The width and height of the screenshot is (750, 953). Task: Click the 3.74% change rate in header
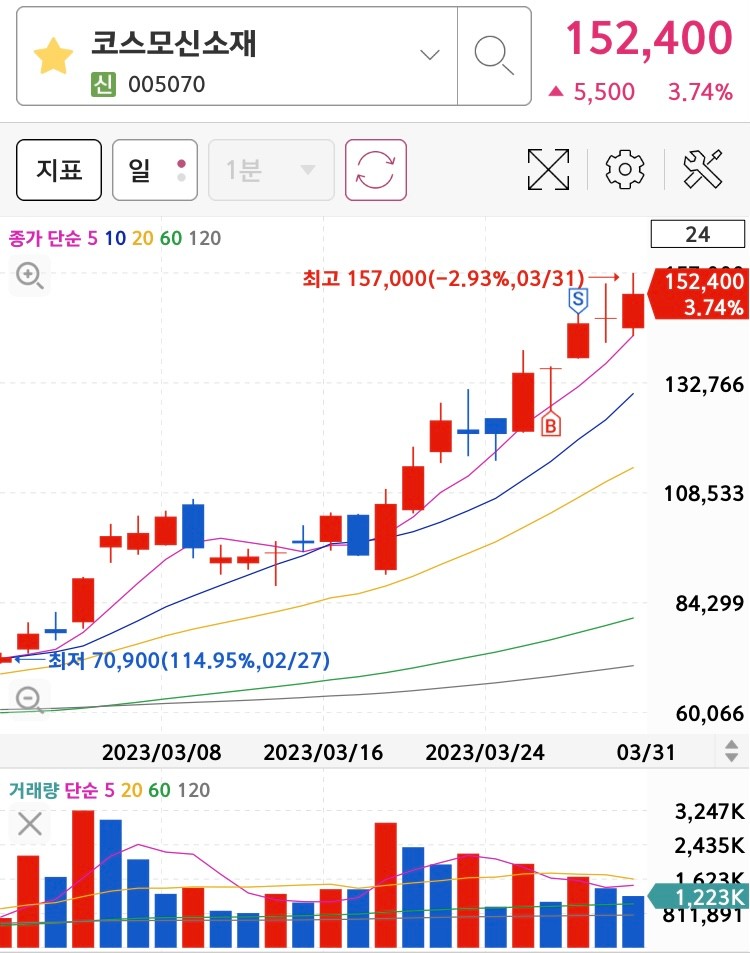click(x=700, y=92)
